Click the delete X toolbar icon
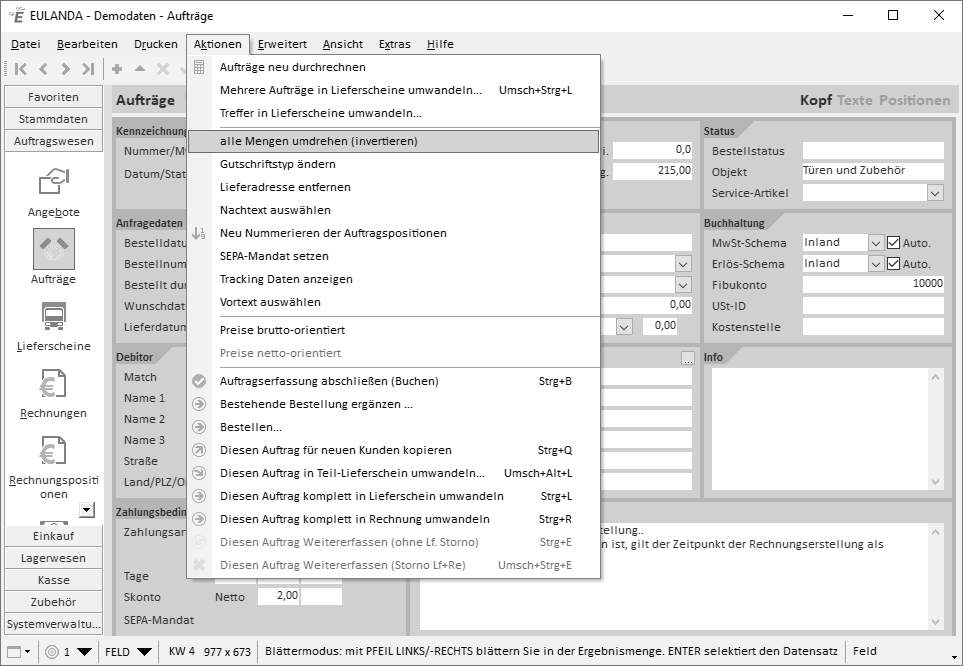Image resolution: width=963 pixels, height=666 pixels. (x=163, y=69)
